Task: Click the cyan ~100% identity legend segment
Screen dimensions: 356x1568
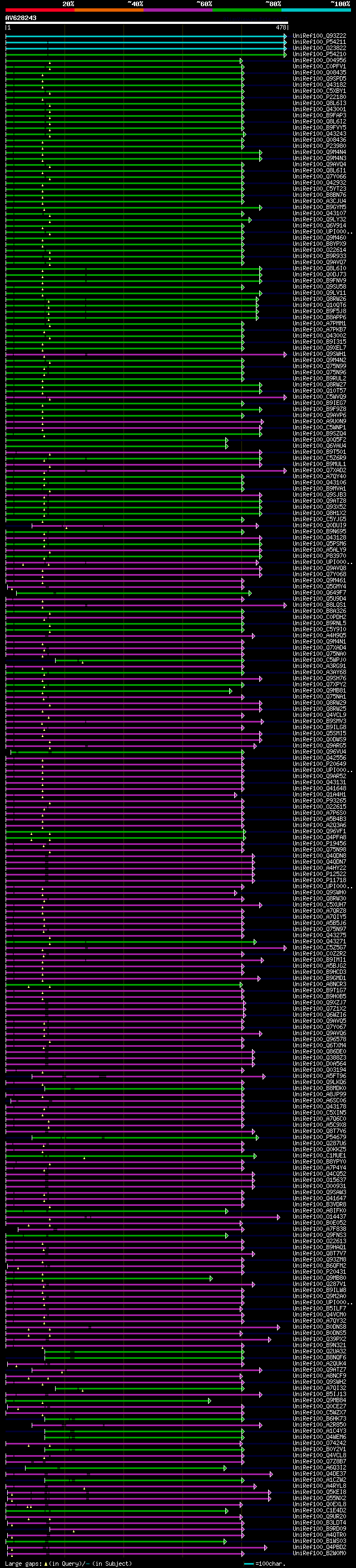Action: (x=316, y=10)
